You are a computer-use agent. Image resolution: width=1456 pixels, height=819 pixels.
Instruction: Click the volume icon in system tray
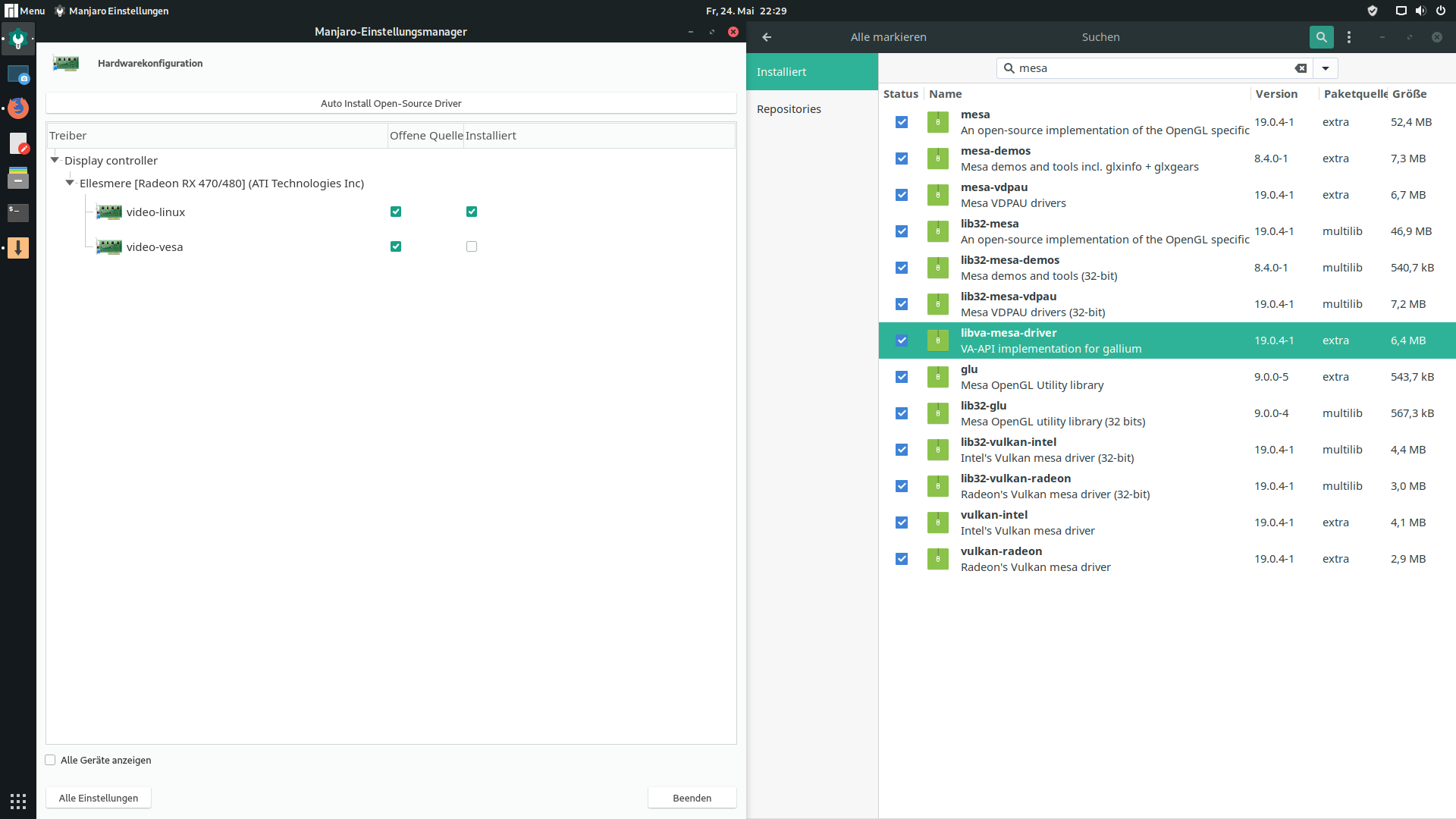point(1420,11)
